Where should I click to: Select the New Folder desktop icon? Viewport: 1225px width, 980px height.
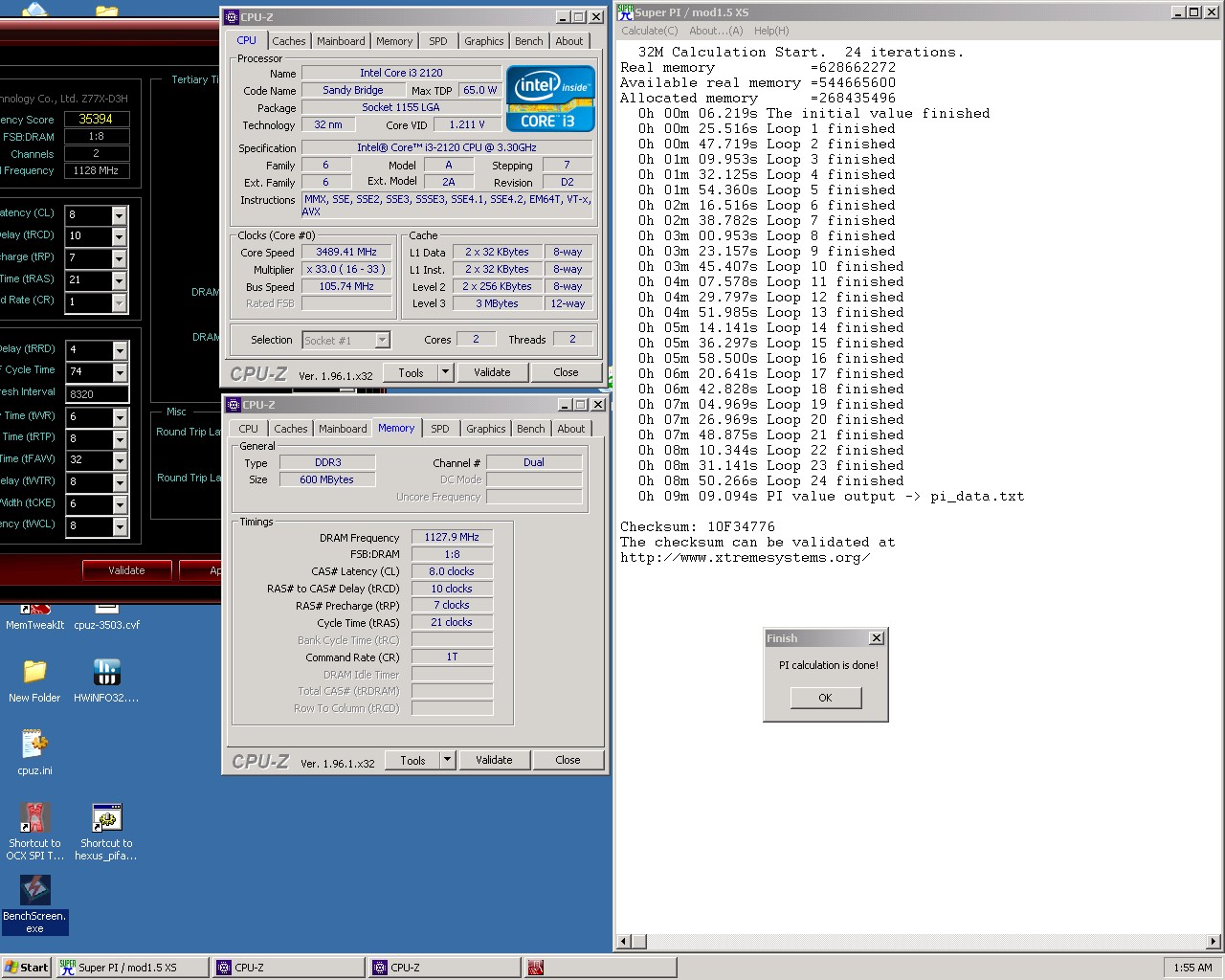[34, 680]
